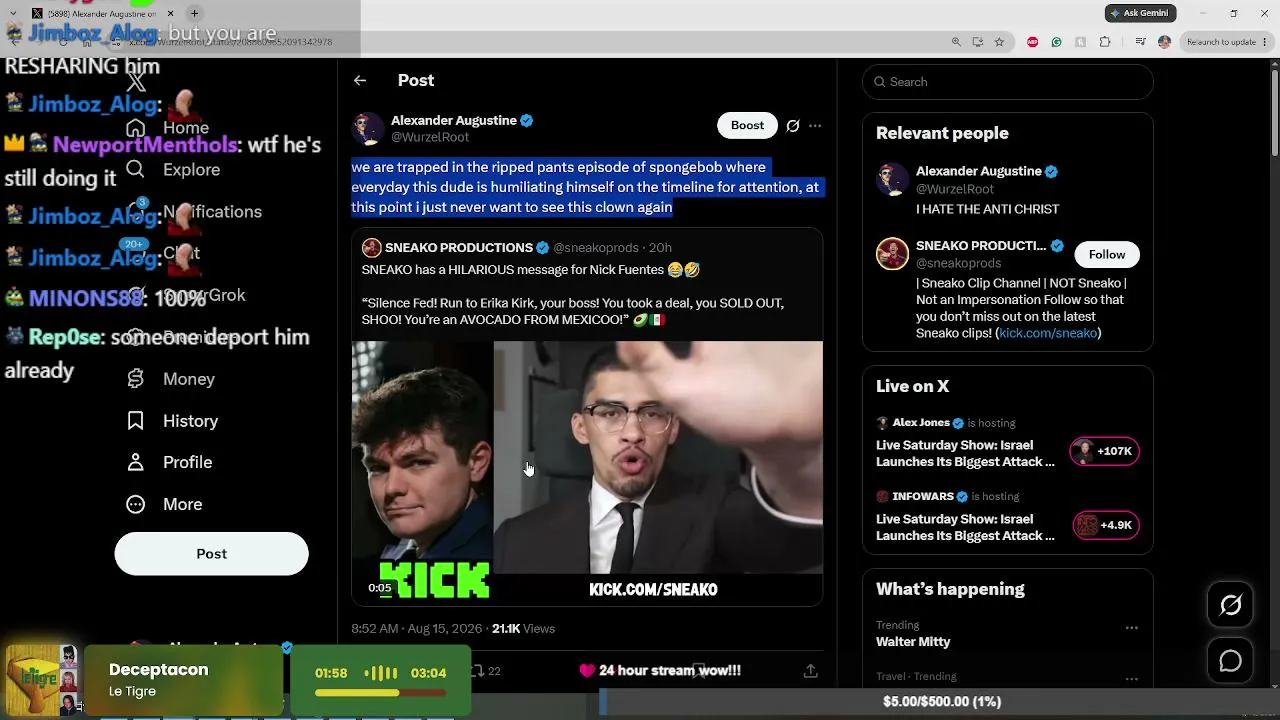This screenshot has height=720, width=1280.
Task: Open options for the Travel trending item
Action: (x=1131, y=678)
